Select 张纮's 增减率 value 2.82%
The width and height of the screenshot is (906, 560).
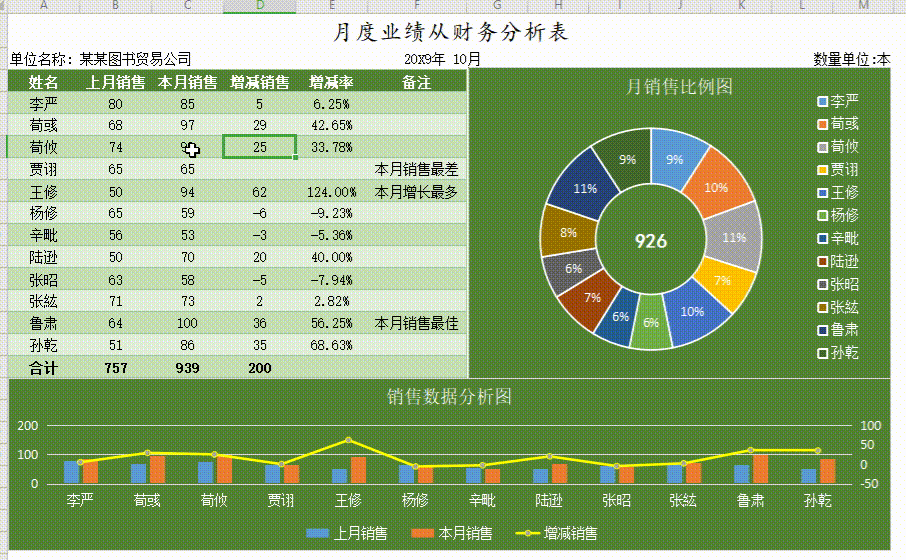click(331, 301)
